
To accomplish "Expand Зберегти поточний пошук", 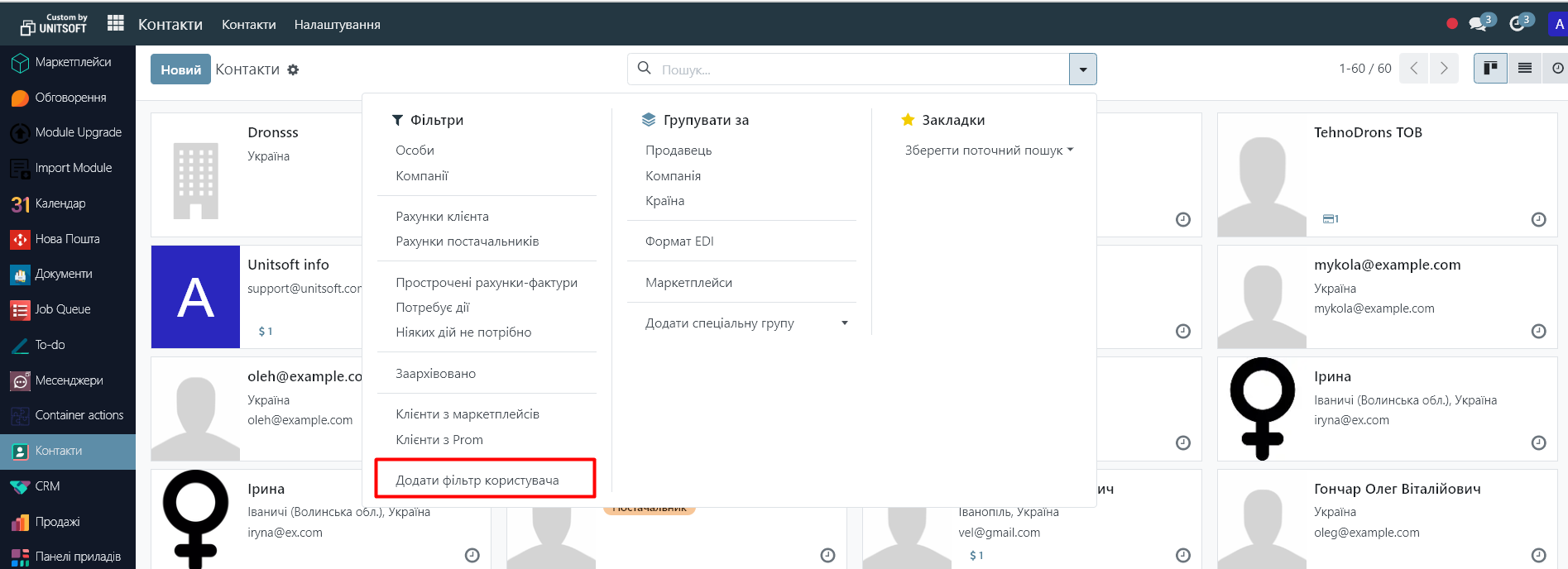I will pos(988,151).
